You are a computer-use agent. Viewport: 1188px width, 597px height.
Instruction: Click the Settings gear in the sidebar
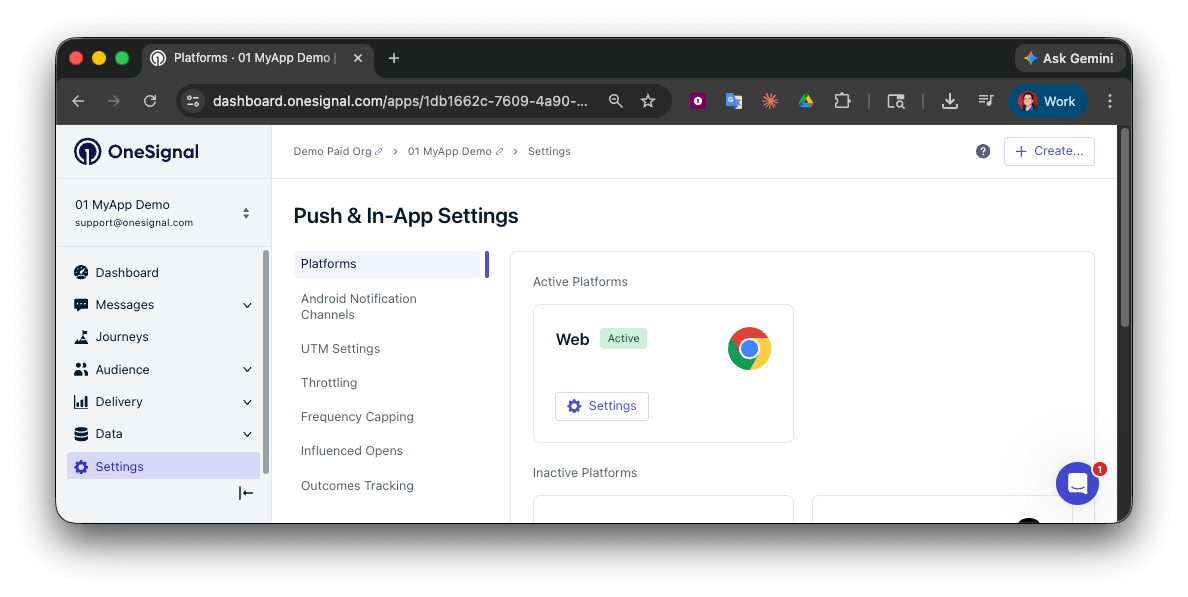(x=81, y=466)
